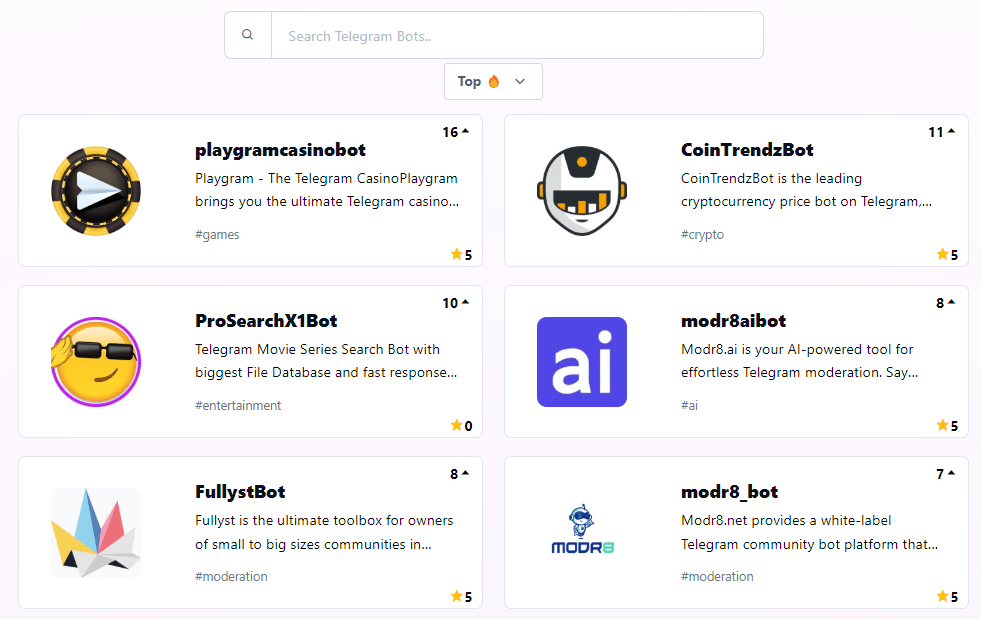Viewport: 981px width, 619px height.
Task: Click the playgramcasinobot casino chip logo
Action: [x=96, y=191]
